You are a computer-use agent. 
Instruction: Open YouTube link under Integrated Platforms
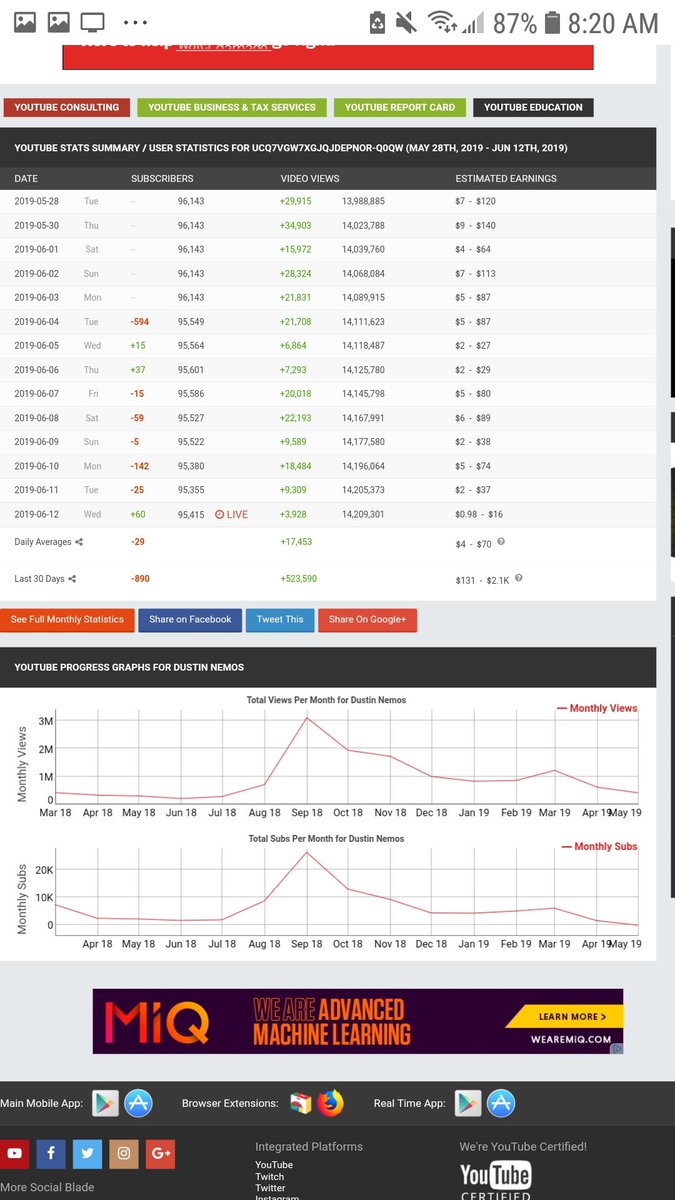(274, 1165)
